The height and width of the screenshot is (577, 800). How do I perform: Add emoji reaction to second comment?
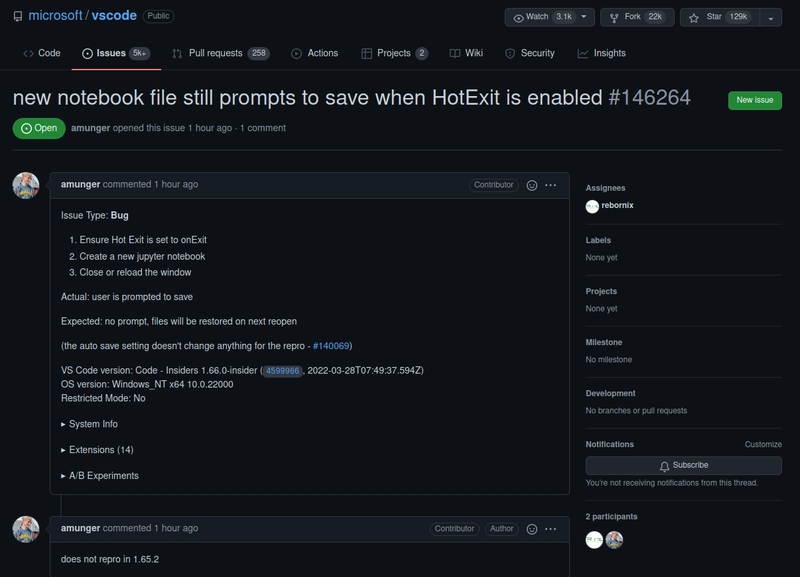point(532,529)
